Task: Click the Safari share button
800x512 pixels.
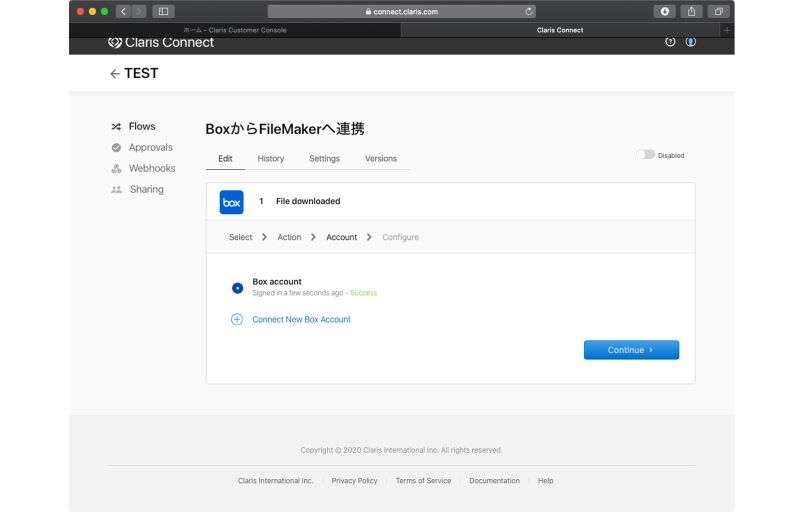Action: pyautogui.click(x=691, y=11)
